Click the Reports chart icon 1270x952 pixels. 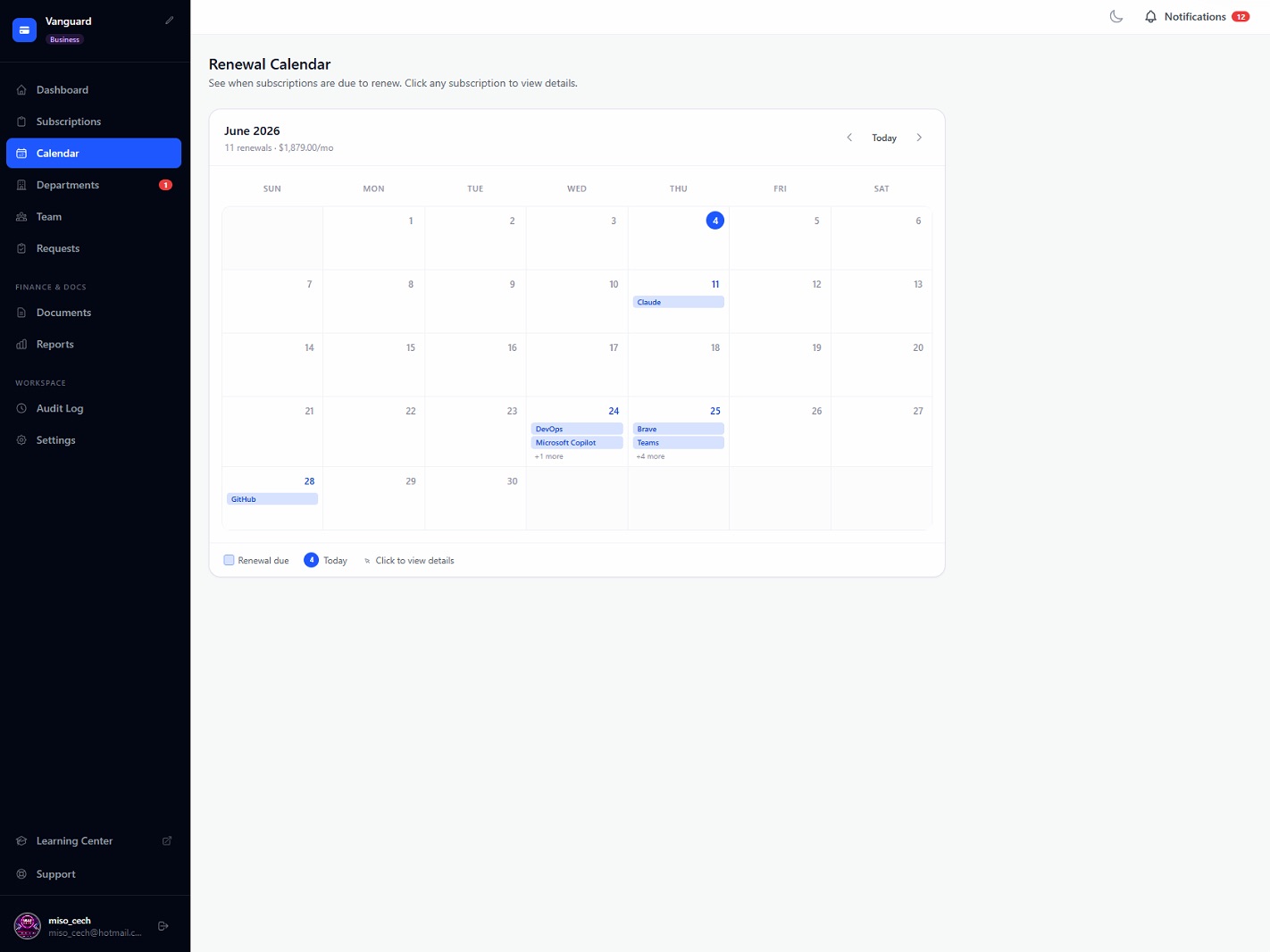click(x=21, y=345)
